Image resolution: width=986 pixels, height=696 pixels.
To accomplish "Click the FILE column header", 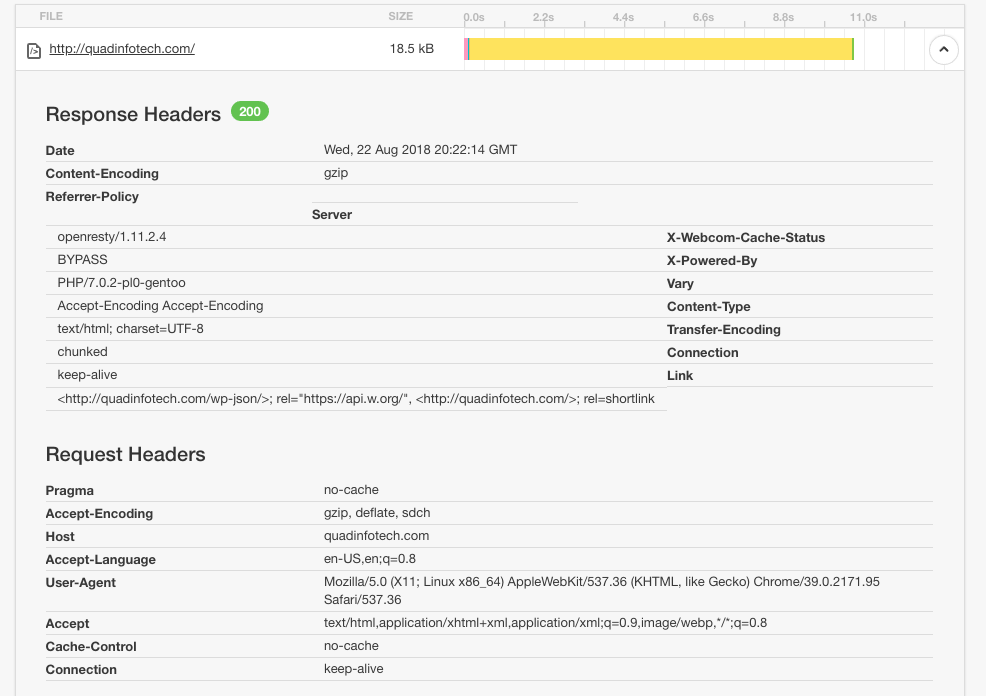I will coord(51,17).
